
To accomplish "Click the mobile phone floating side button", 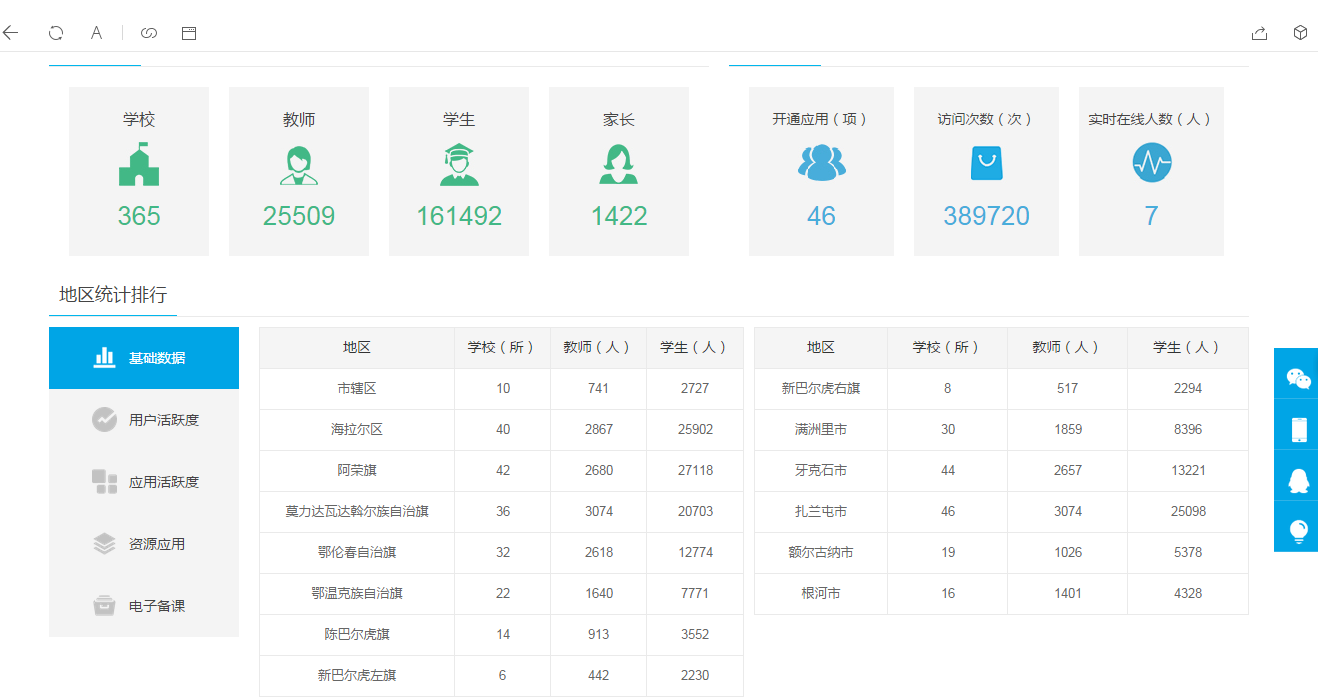I will coord(1298,429).
